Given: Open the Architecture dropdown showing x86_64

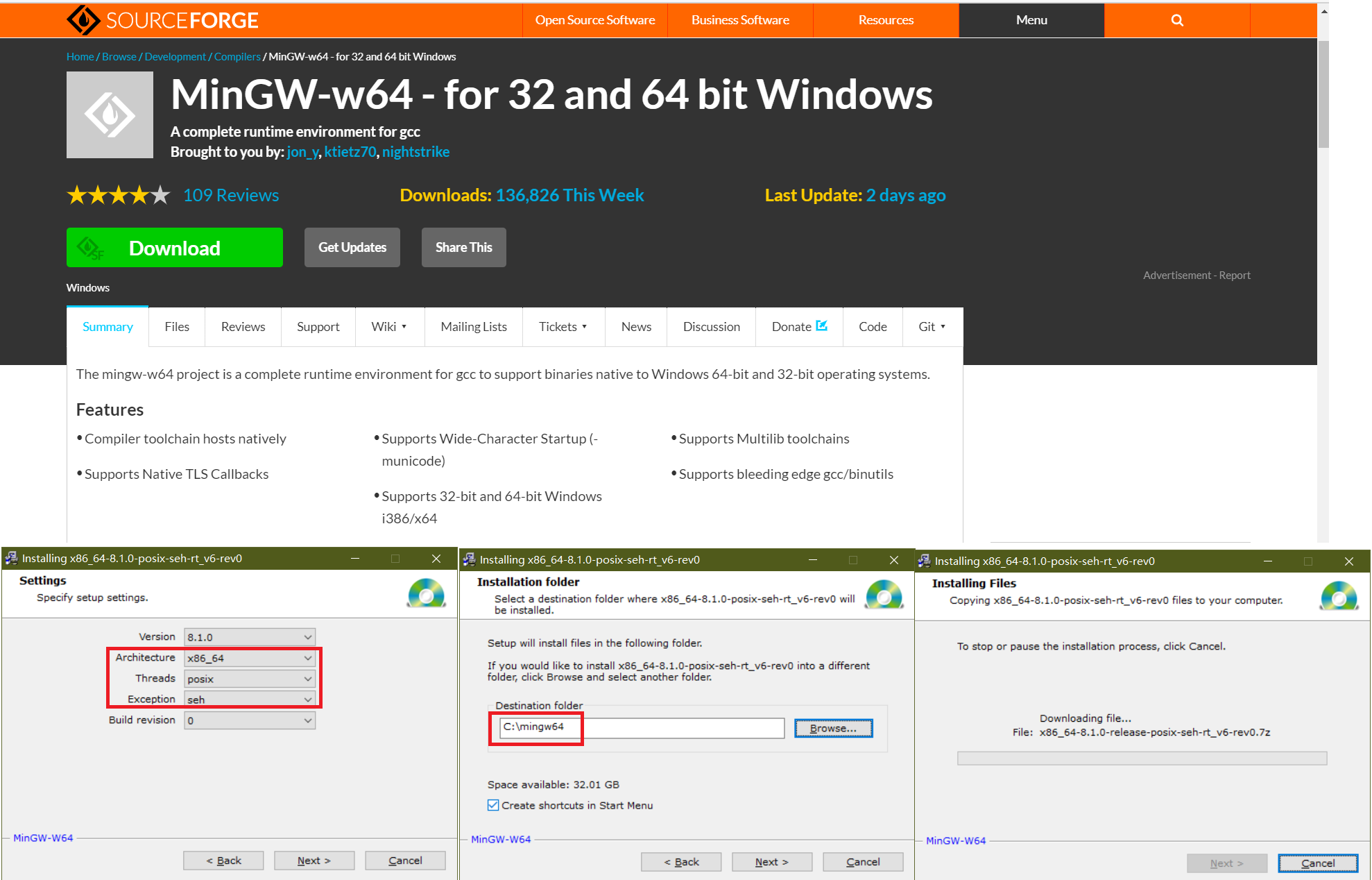Looking at the screenshot, I should (x=250, y=657).
